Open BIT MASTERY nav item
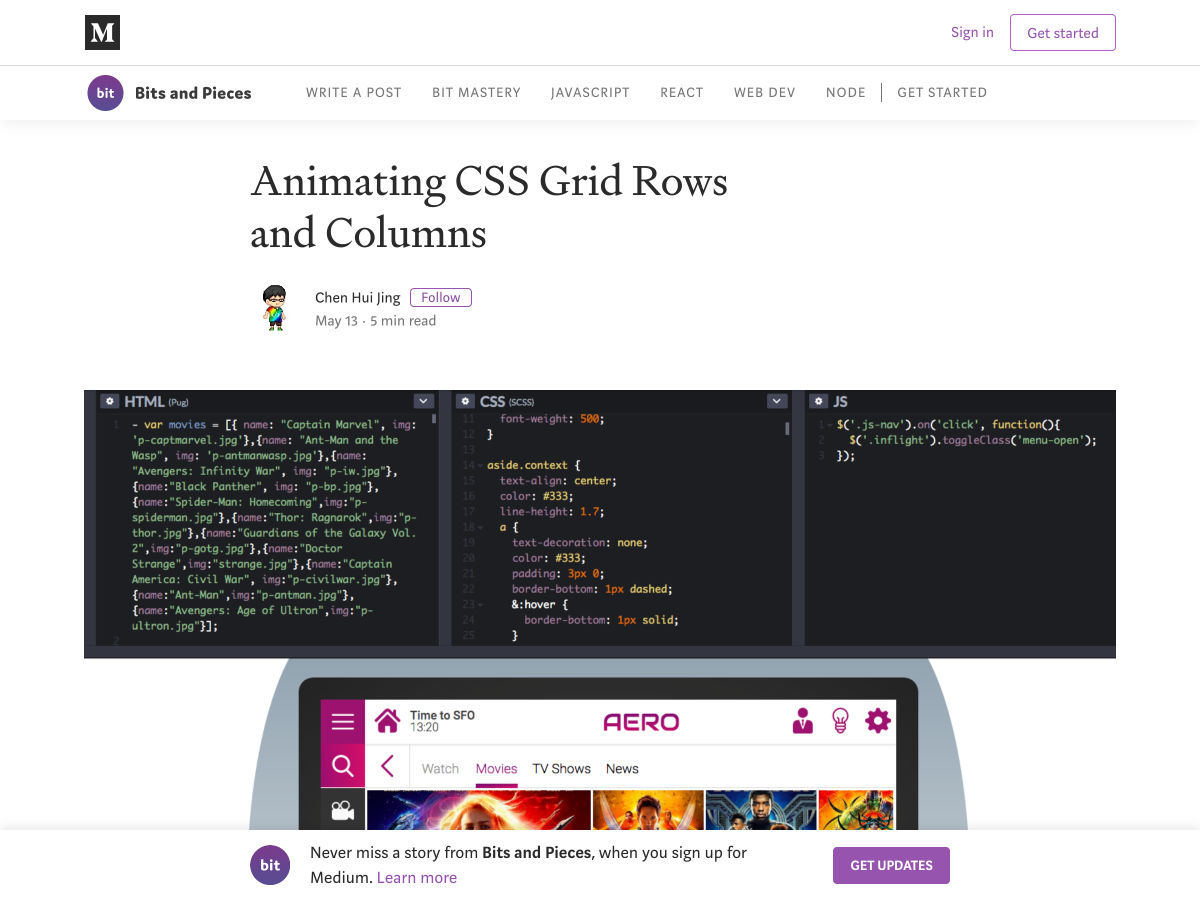 (x=476, y=92)
